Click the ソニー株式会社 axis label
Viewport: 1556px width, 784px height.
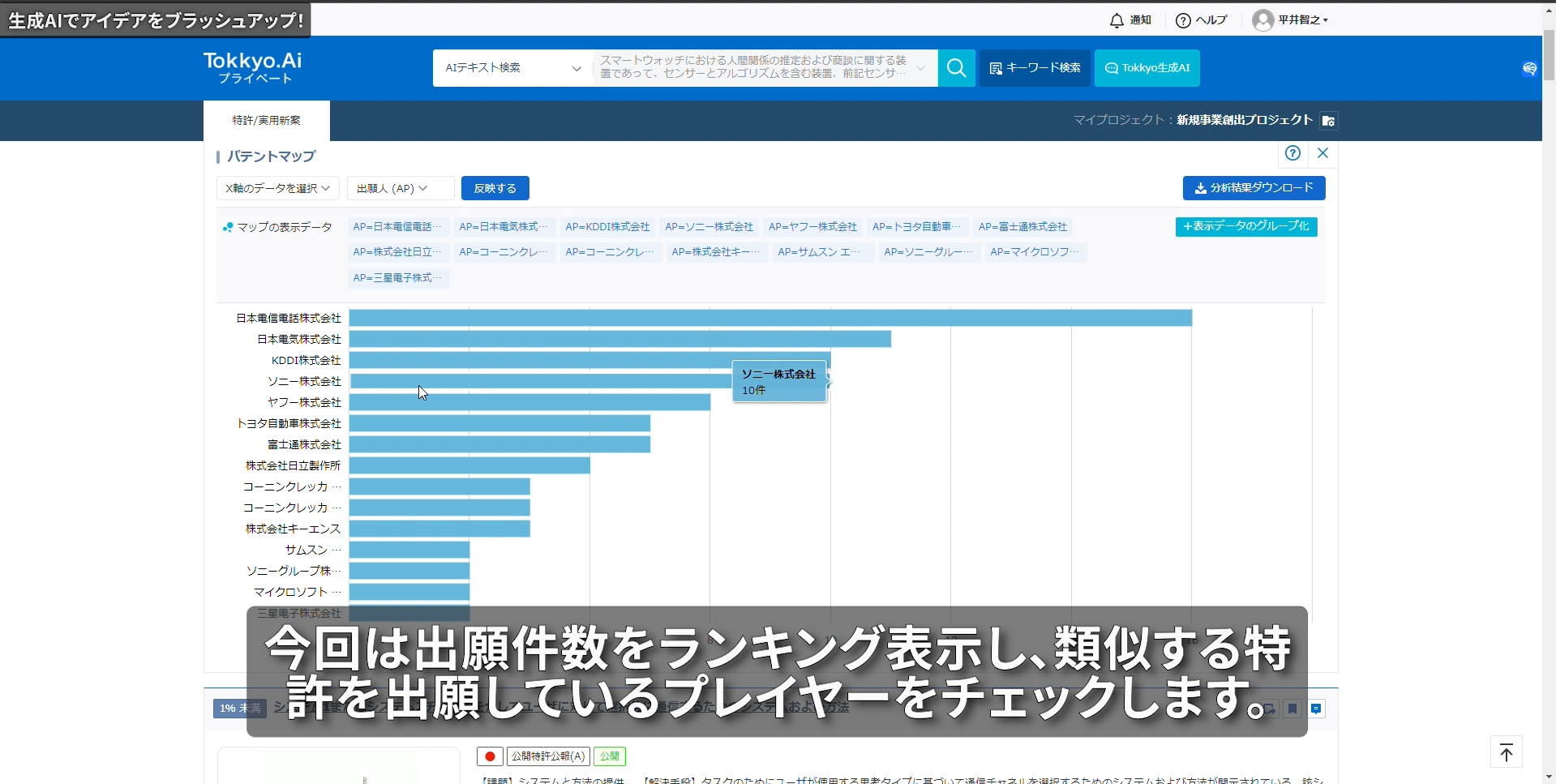point(304,381)
